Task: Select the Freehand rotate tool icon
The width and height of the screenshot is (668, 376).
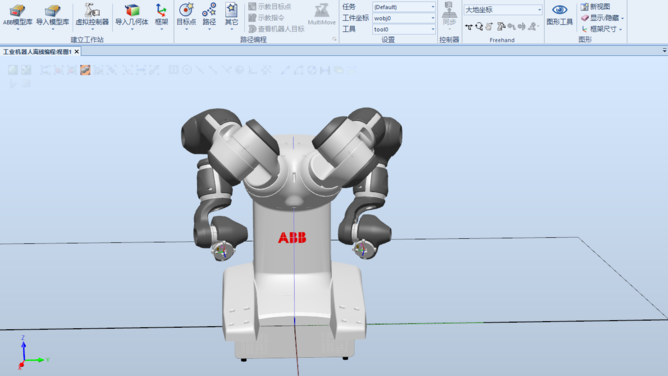Action: (x=479, y=27)
